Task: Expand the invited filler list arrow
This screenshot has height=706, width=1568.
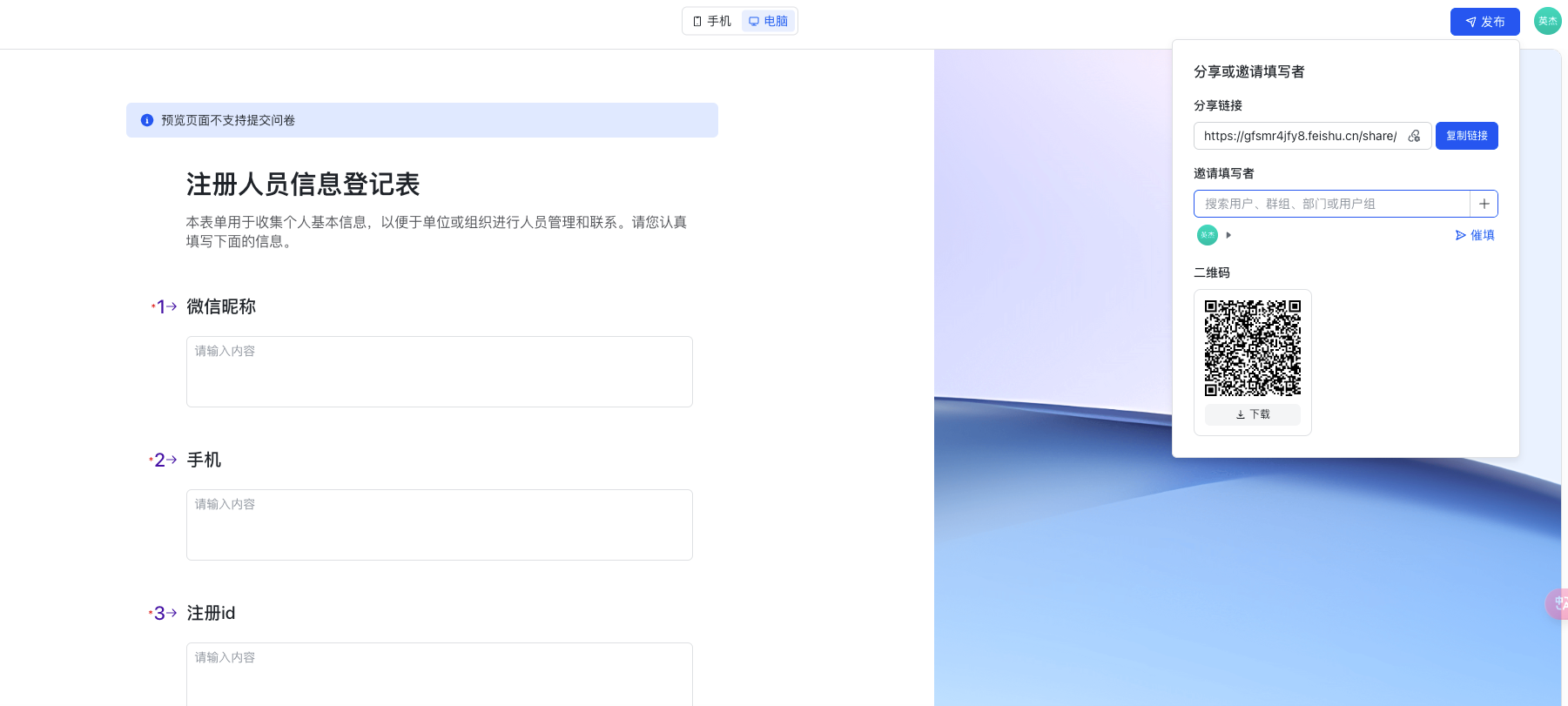Action: tap(1228, 235)
